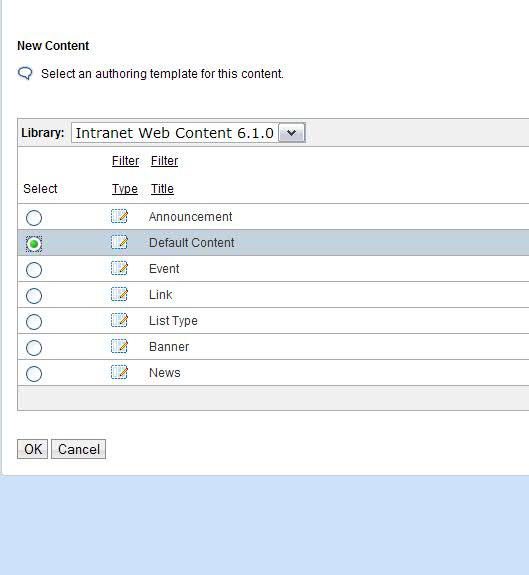Click the News template type icon
529x575 pixels.
point(119,373)
